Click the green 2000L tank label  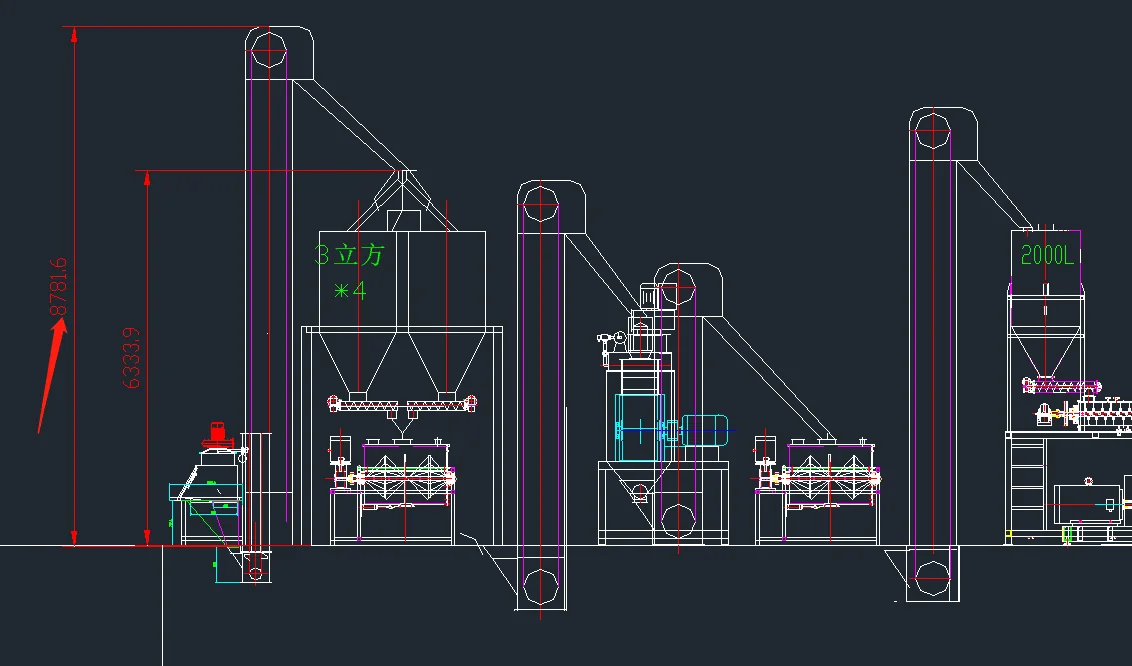coord(1047,255)
